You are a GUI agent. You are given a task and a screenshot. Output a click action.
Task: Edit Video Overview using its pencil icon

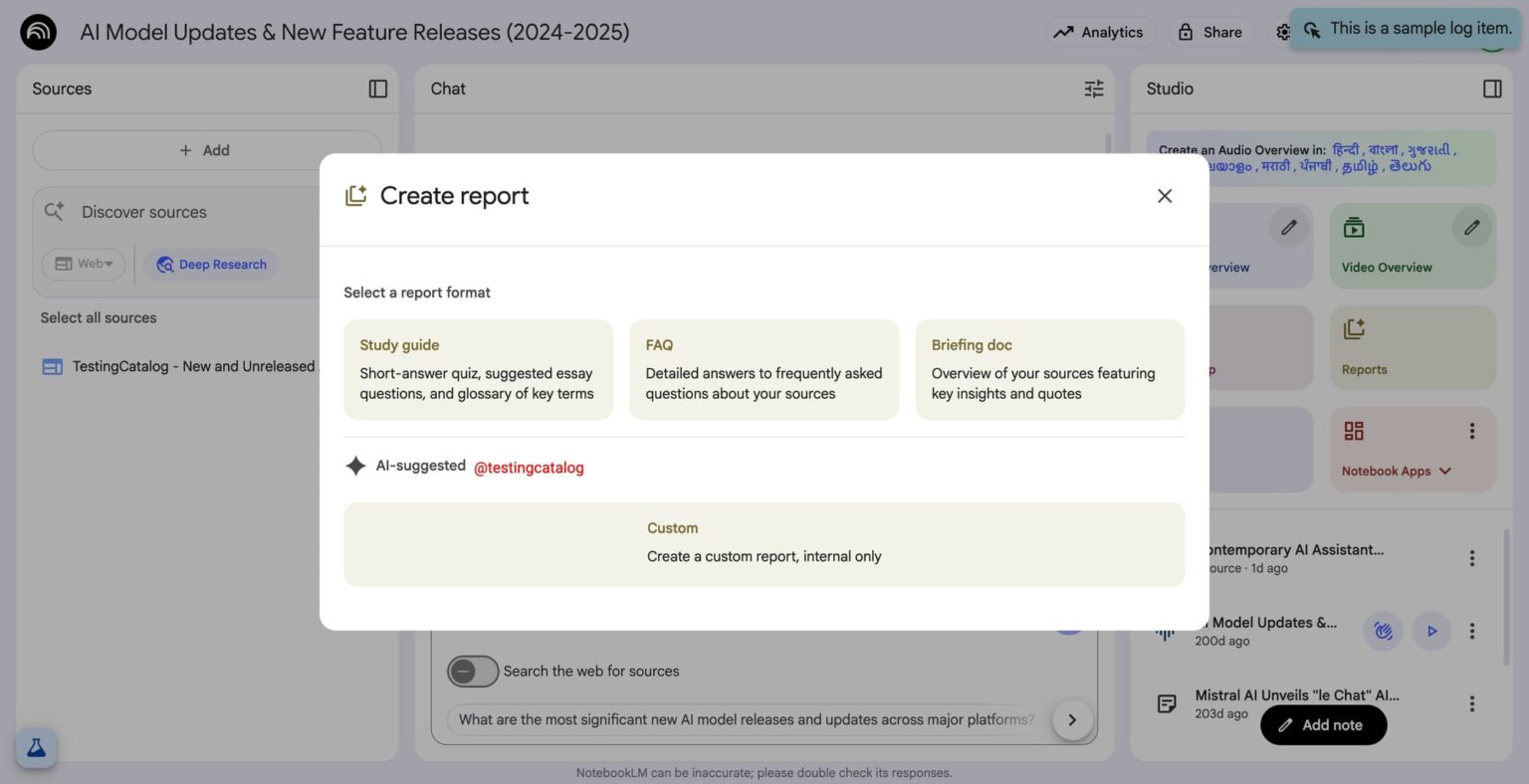tap(1471, 227)
